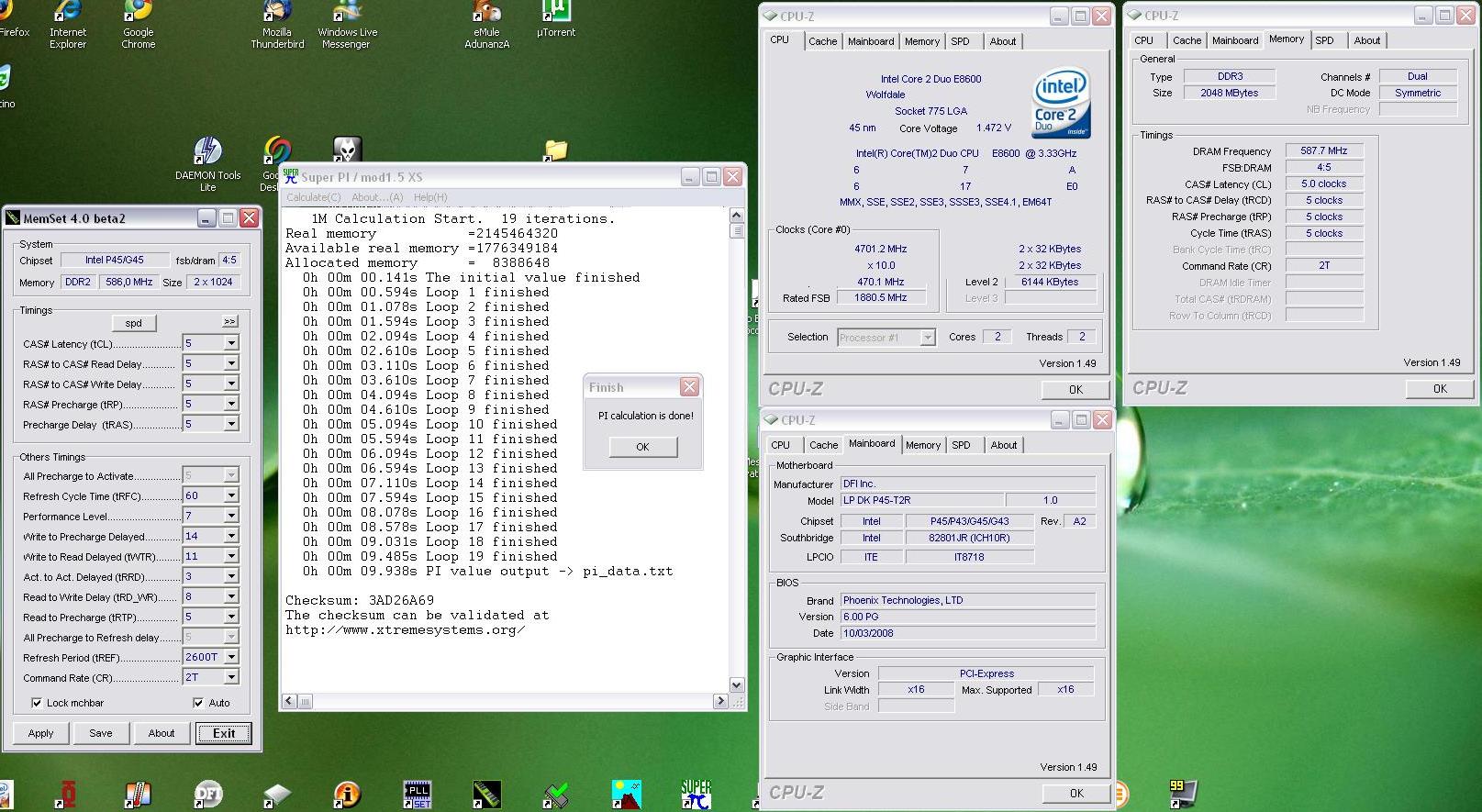Click the µTorrent desktop shortcut

point(556,20)
